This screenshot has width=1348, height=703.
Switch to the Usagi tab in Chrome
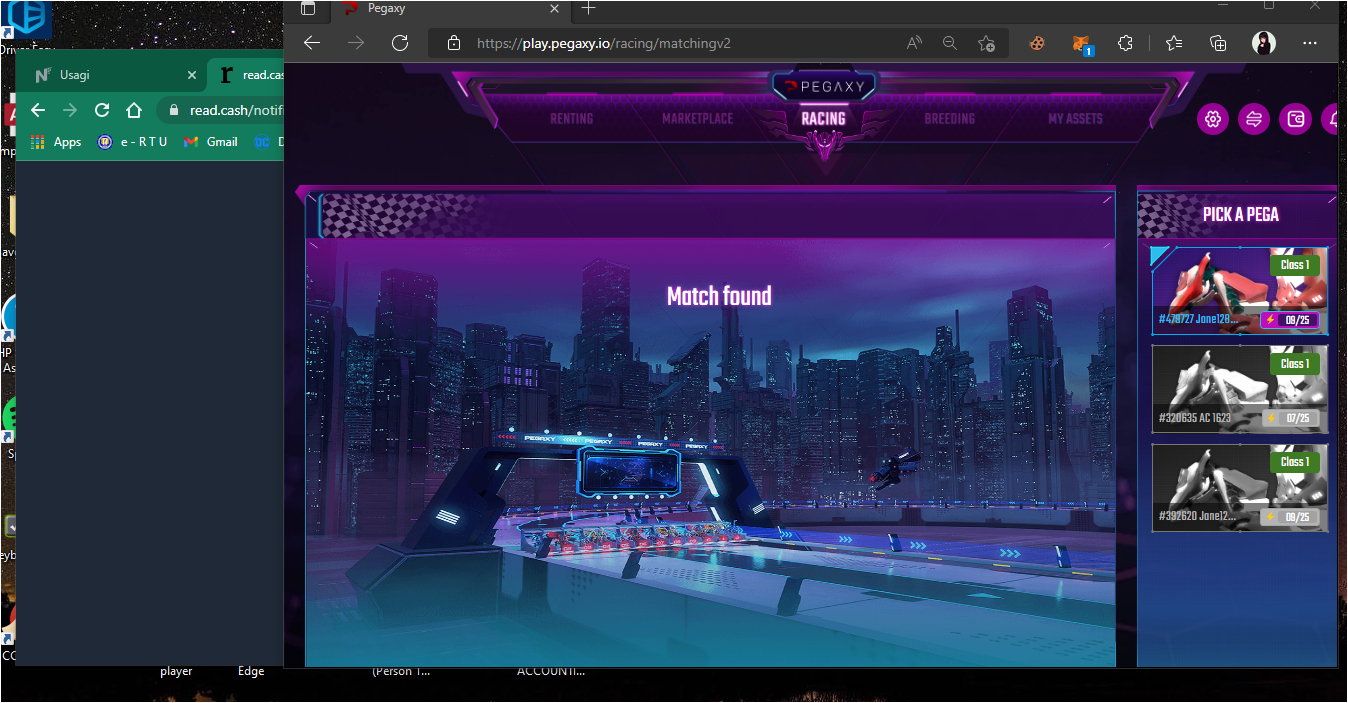pyautogui.click(x=114, y=75)
